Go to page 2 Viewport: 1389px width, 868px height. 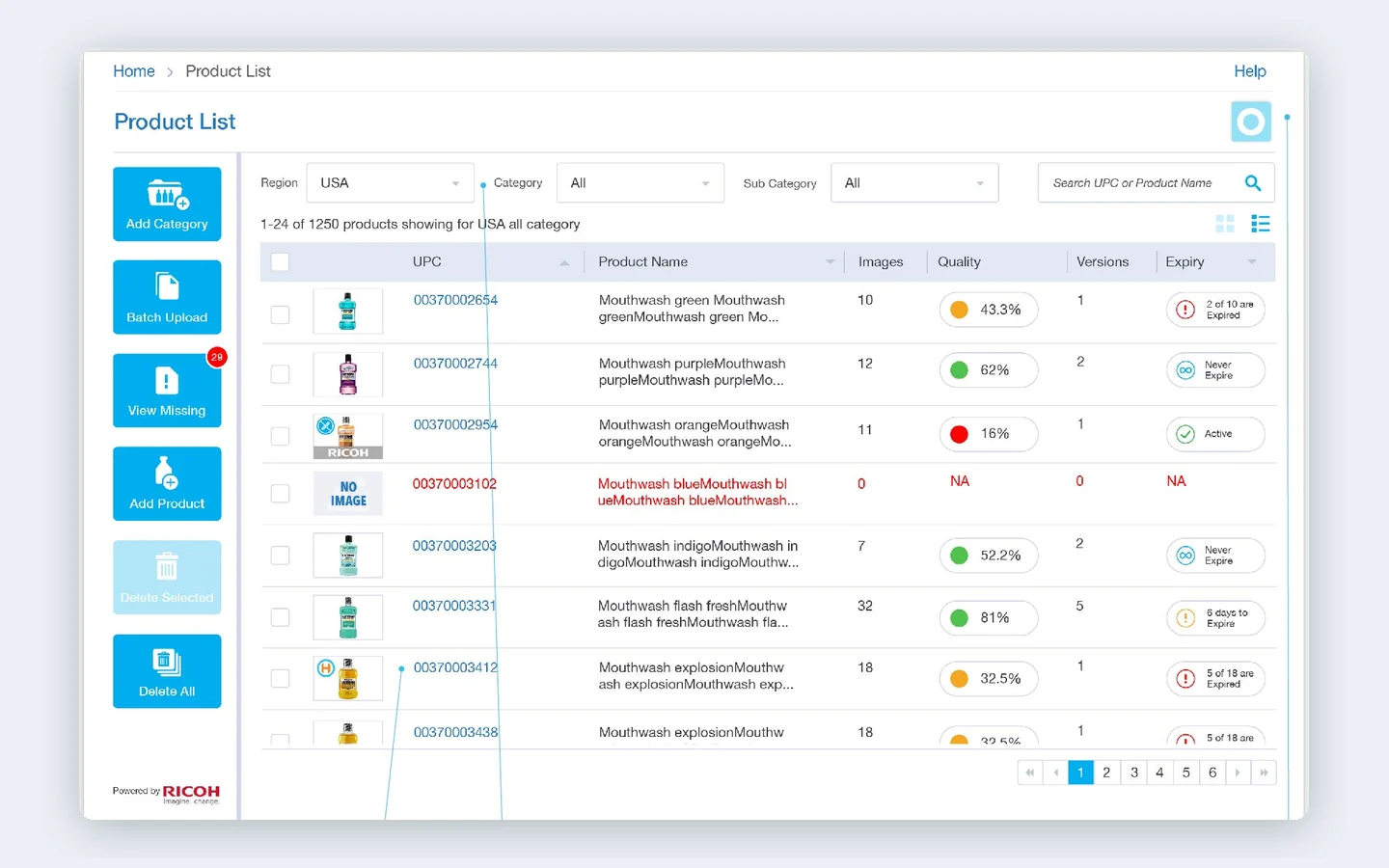tap(1106, 773)
